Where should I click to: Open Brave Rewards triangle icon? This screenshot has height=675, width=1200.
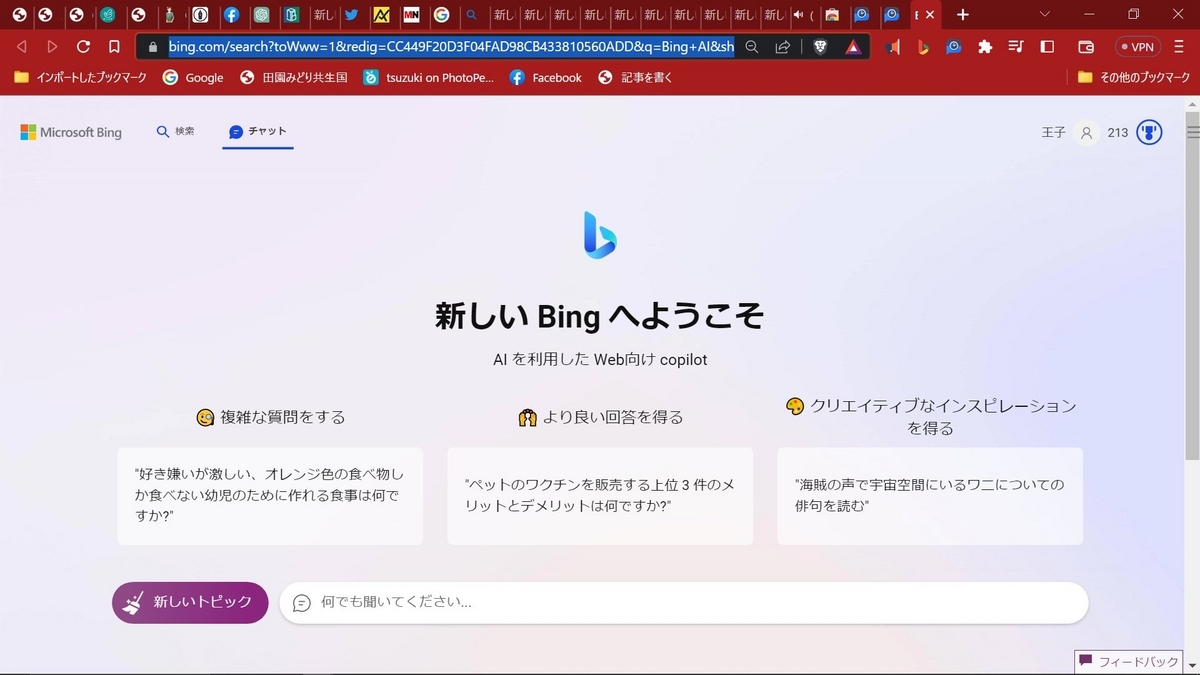852,47
